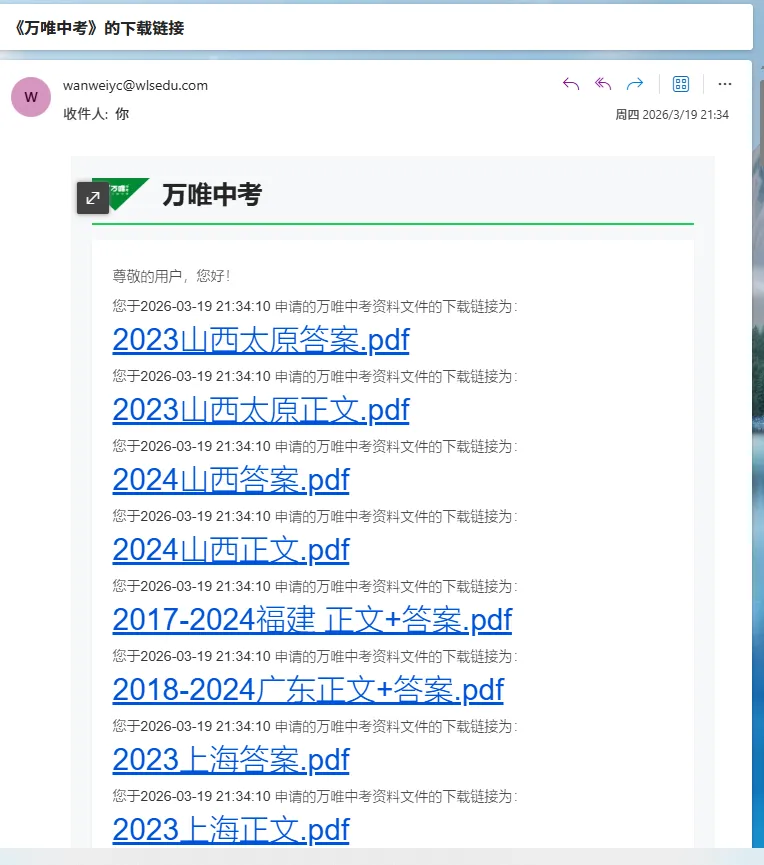Click the Reply All double-arrow icon
764x865 pixels.
(603, 84)
